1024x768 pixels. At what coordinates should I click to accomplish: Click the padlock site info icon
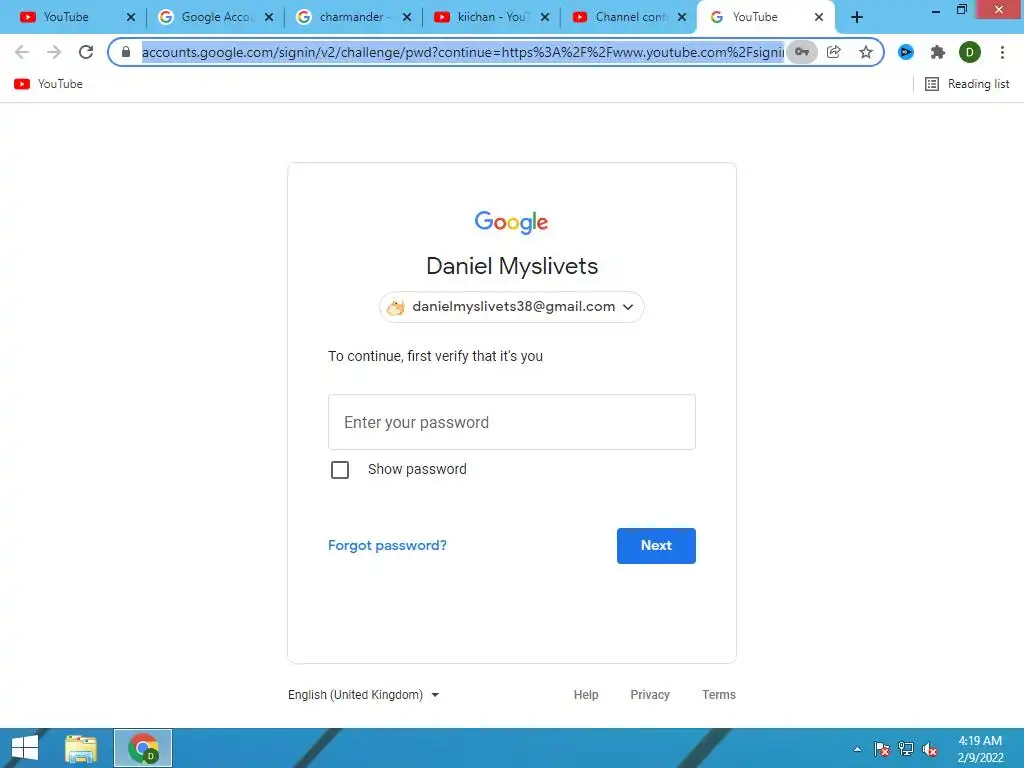126,52
